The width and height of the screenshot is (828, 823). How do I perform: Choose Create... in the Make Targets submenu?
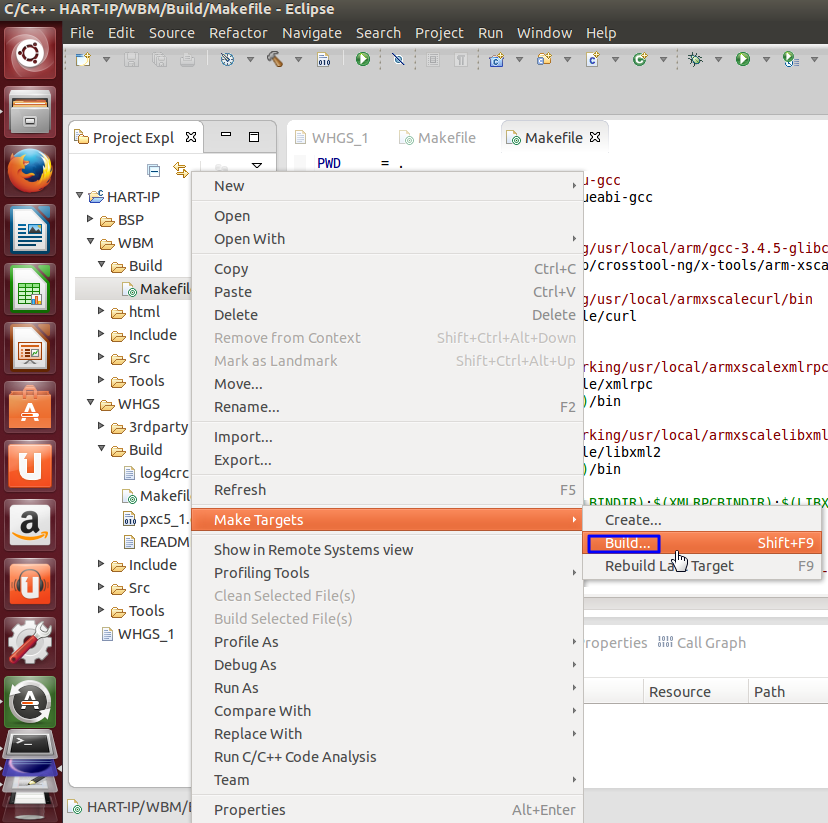(x=702, y=520)
